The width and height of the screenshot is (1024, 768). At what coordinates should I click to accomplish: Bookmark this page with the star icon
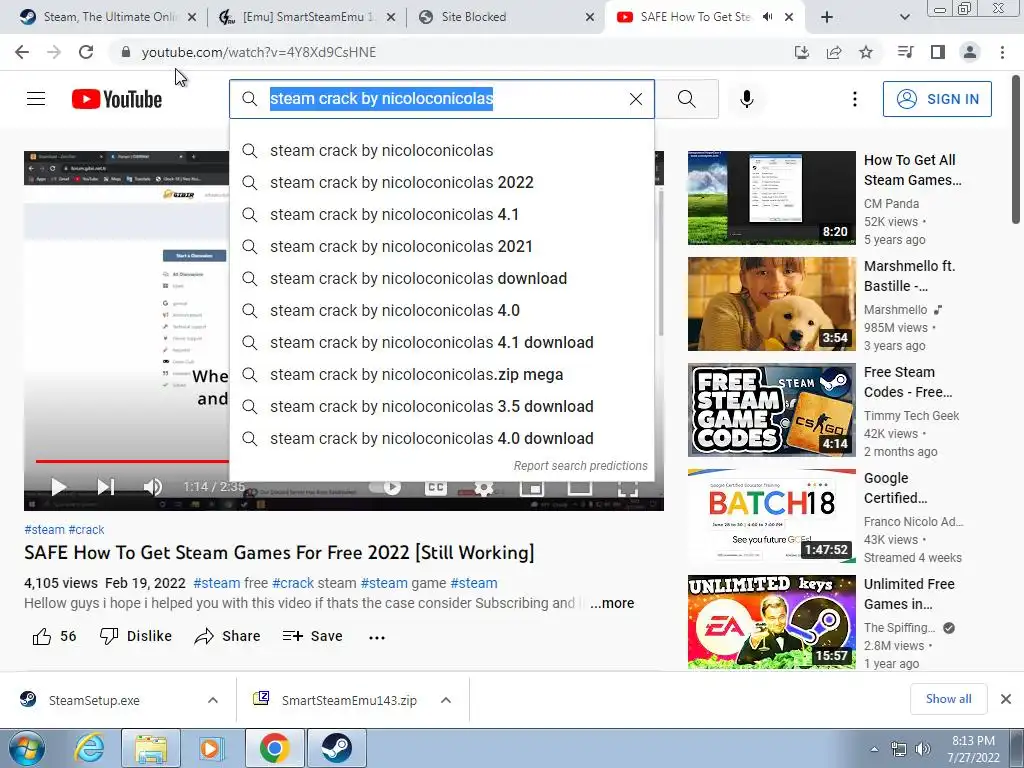[866, 52]
